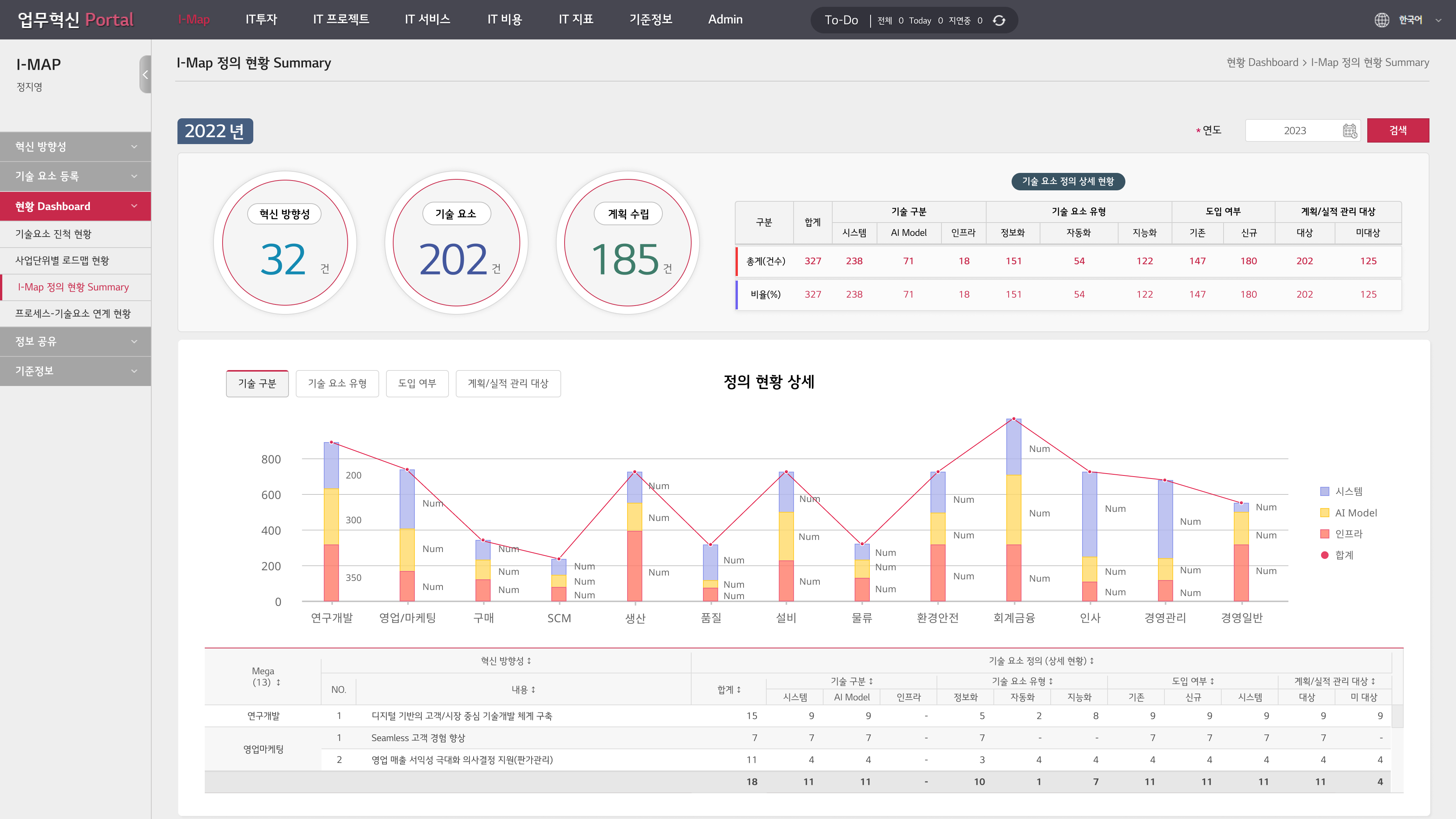Viewport: 1456px width, 819px height.
Task: Click the 혁신 방향성 32건 circle
Action: [x=285, y=243]
